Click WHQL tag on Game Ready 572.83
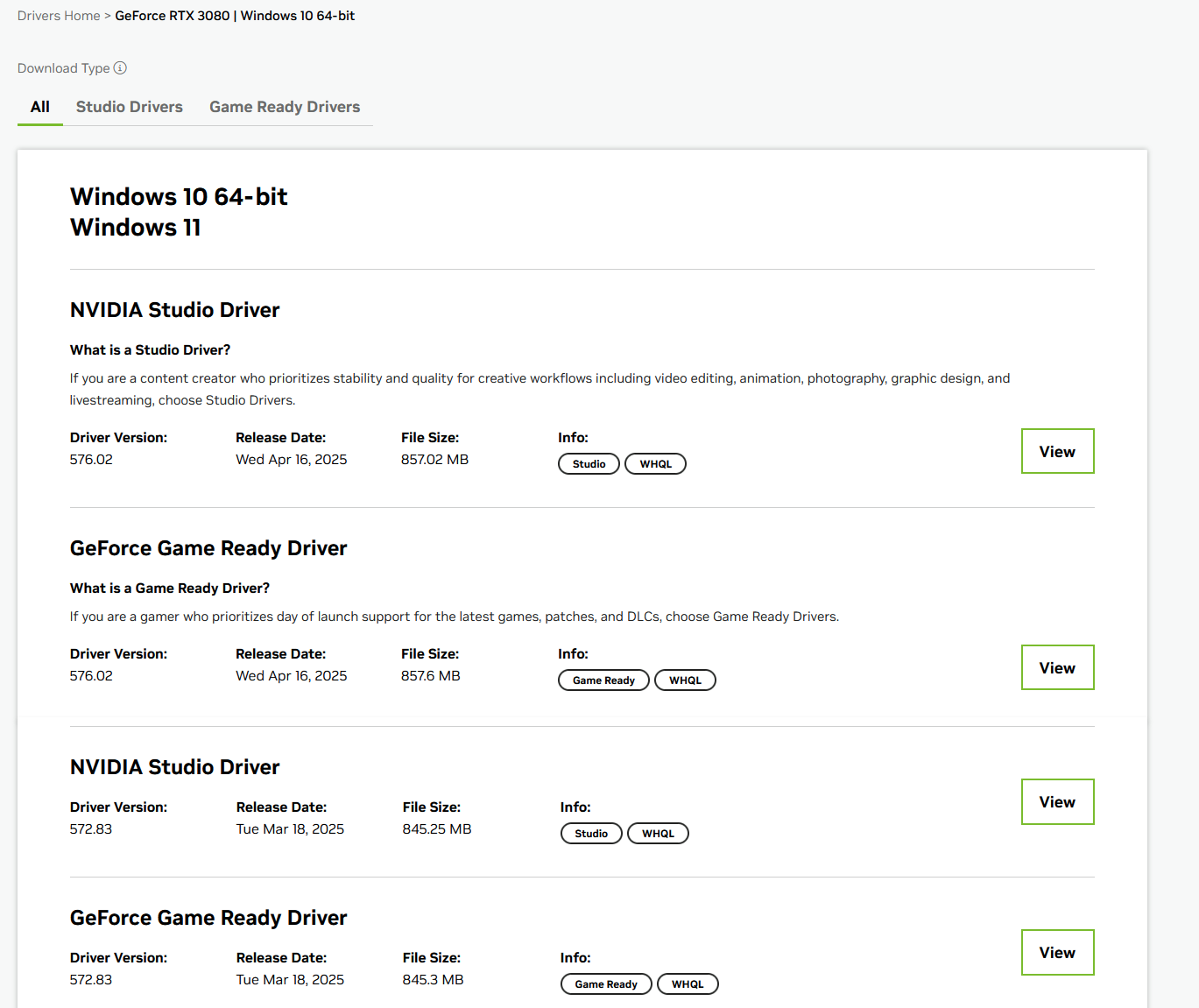1199x1008 pixels. tap(688, 984)
